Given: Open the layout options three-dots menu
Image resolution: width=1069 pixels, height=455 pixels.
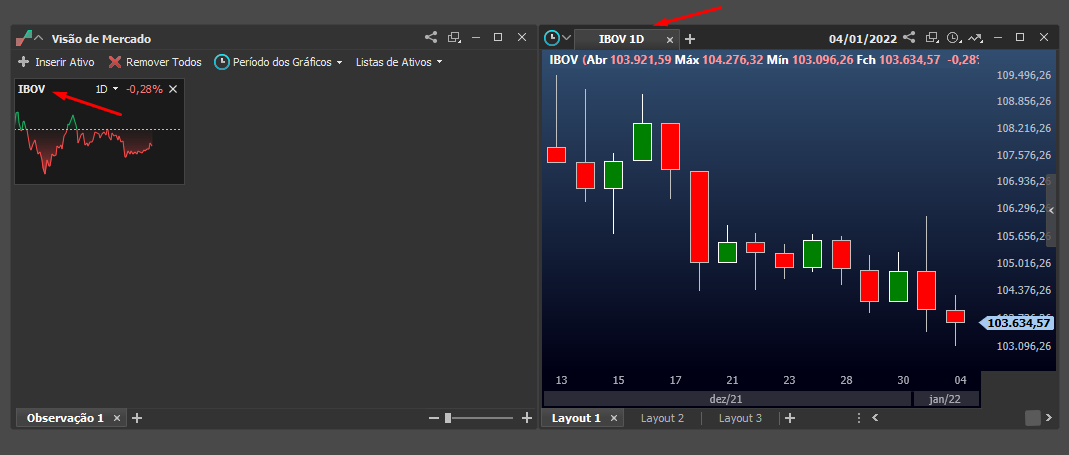Looking at the screenshot, I should coord(858,417).
